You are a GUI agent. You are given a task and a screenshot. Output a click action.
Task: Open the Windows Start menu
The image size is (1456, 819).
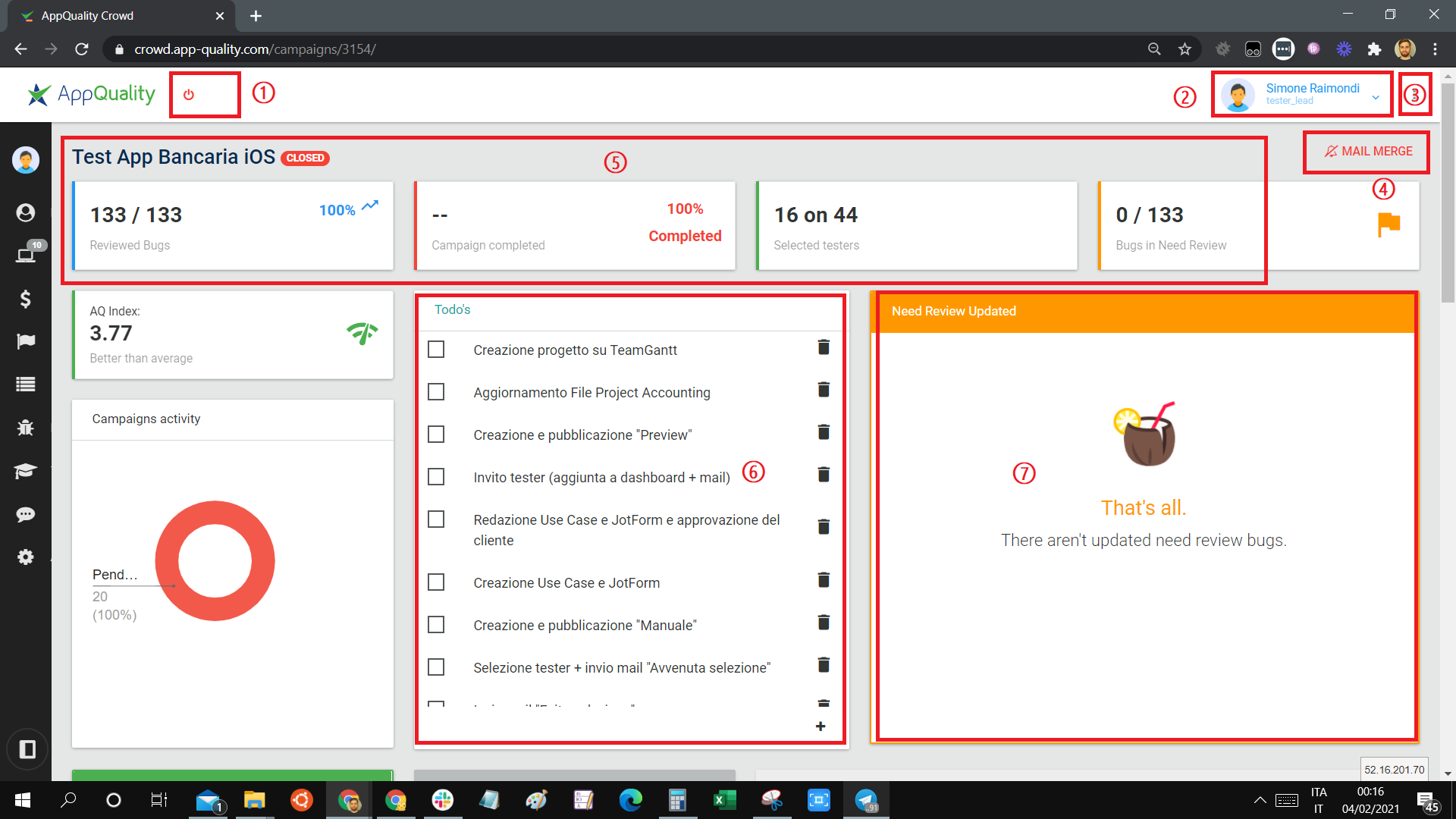pyautogui.click(x=23, y=800)
